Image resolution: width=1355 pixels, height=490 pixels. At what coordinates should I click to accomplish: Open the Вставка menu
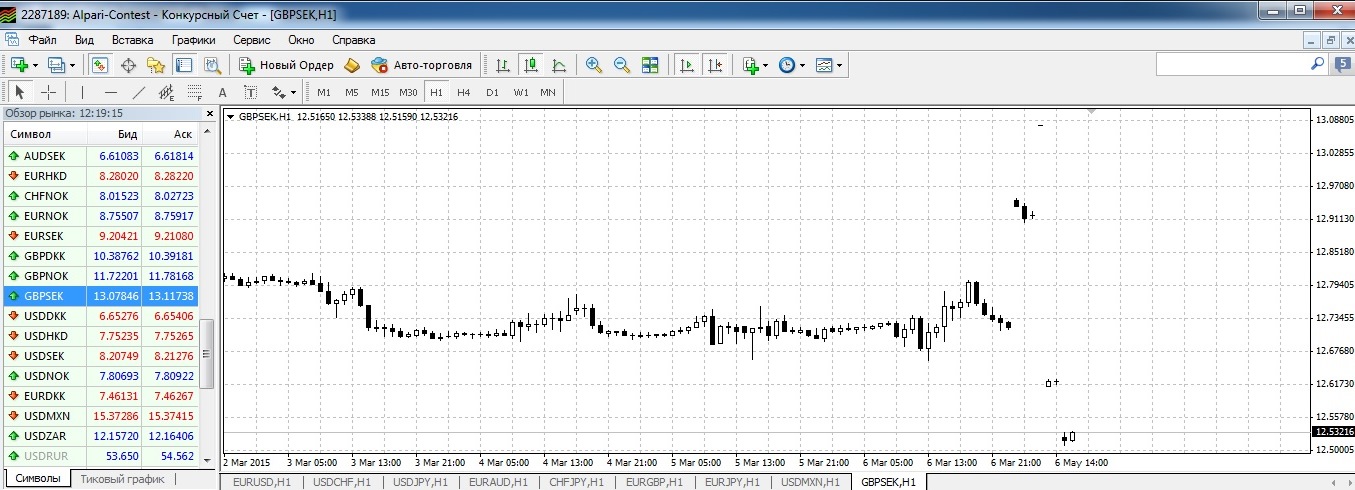(132, 40)
